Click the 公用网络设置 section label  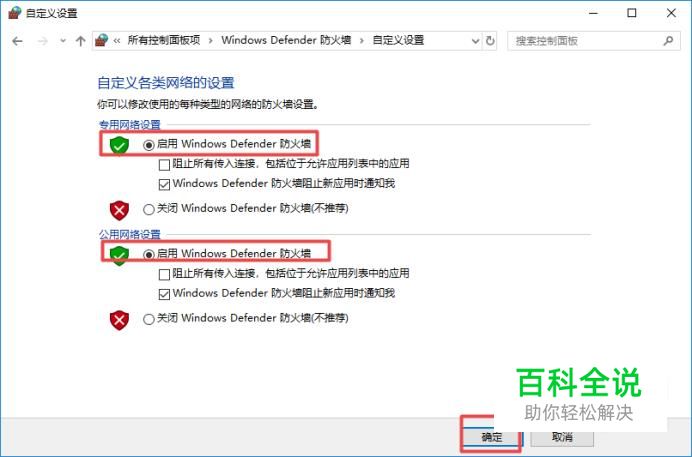click(130, 234)
